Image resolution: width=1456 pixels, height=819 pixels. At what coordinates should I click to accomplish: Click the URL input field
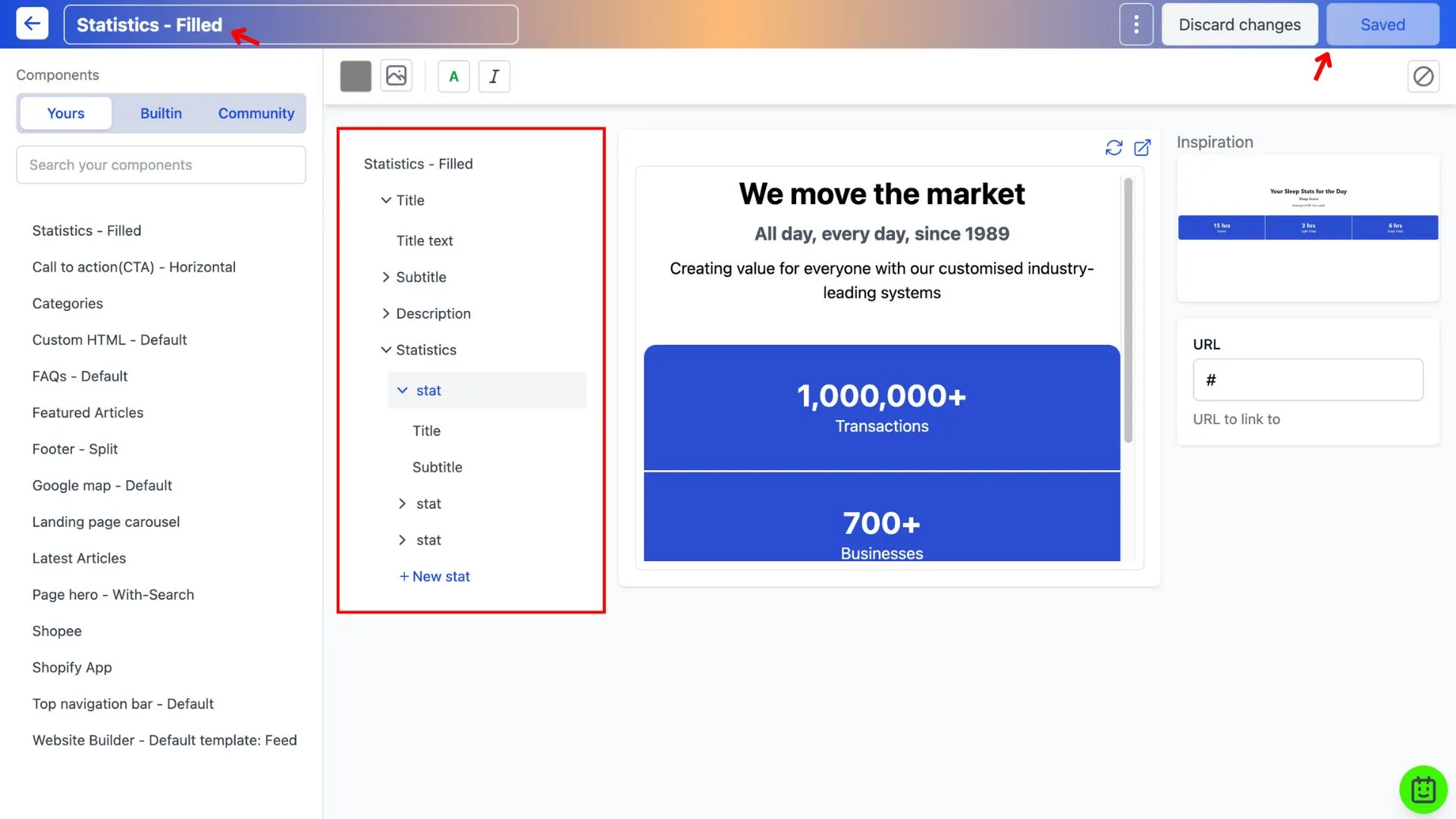[1308, 378]
